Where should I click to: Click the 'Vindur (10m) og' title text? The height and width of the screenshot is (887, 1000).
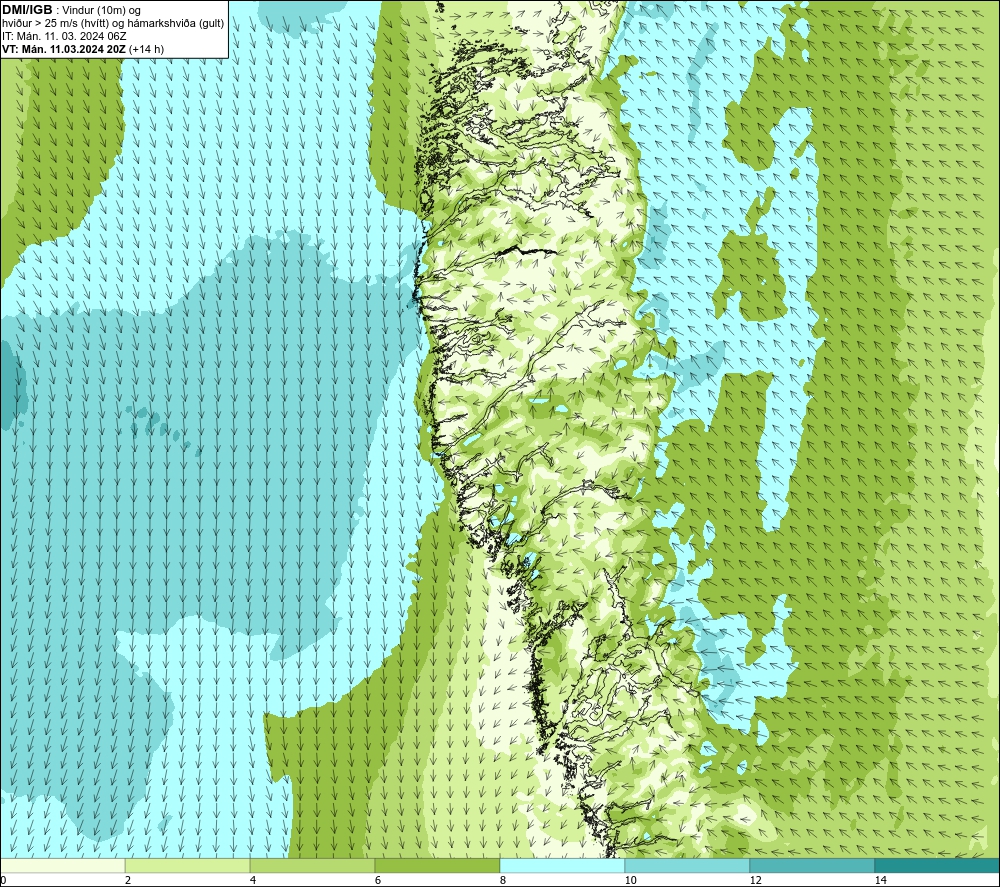(101, 11)
